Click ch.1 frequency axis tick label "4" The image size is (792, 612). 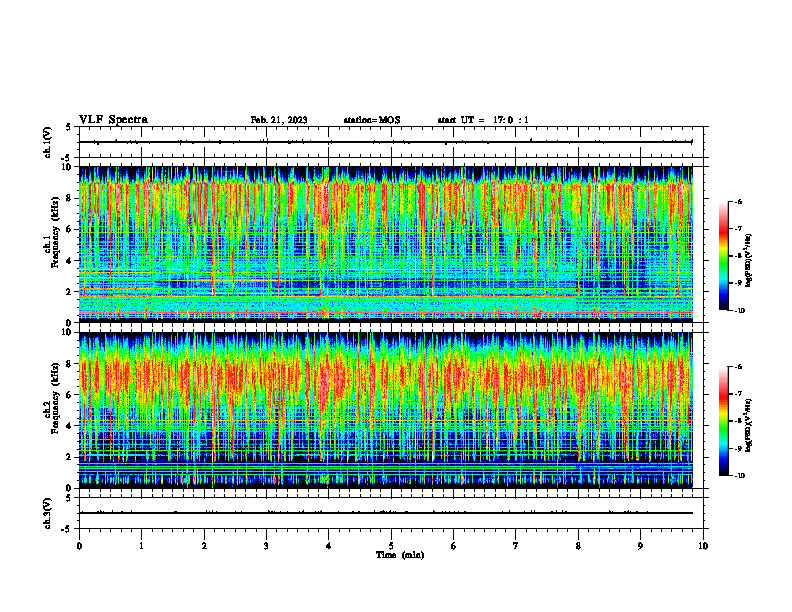[x=70, y=261]
